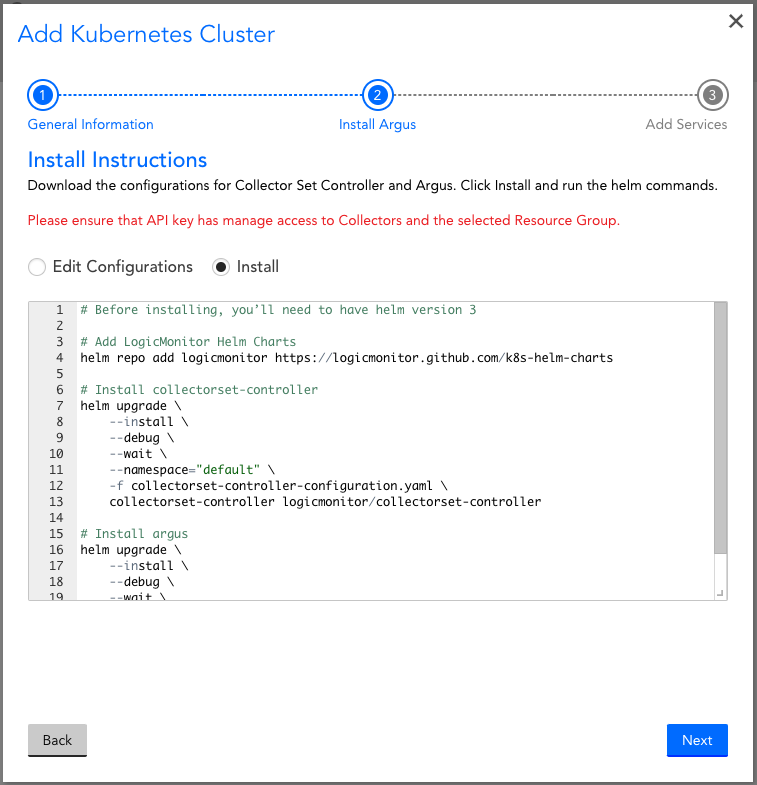757x785 pixels.
Task: Open the Install Argus step label
Action: (377, 124)
